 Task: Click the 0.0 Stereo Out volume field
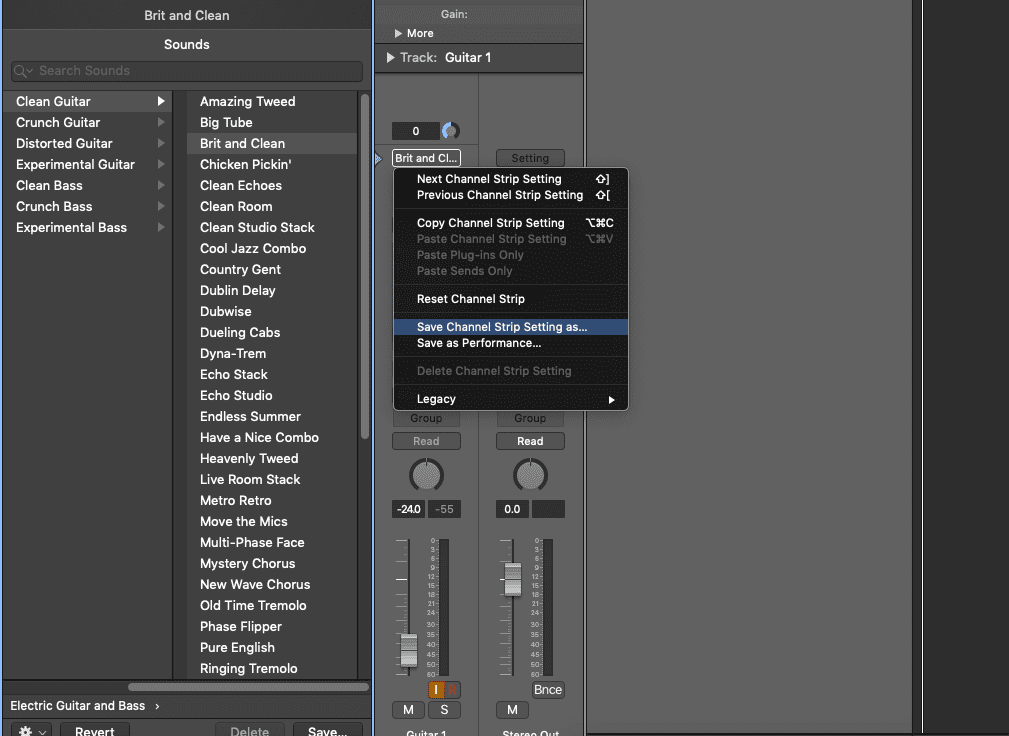coord(512,509)
